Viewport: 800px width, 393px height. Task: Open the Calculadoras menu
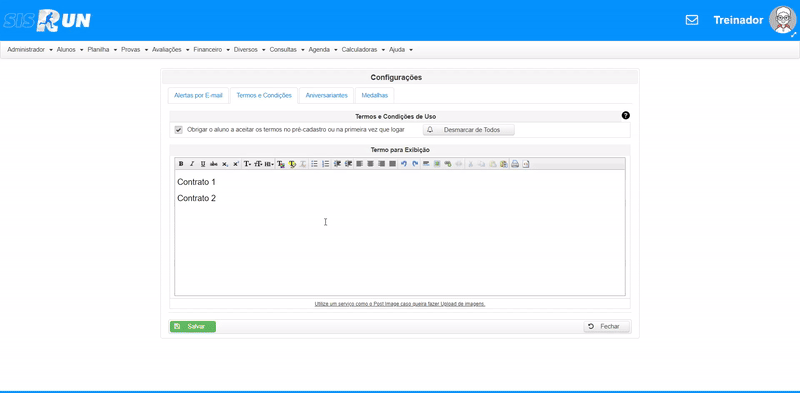pyautogui.click(x=363, y=50)
